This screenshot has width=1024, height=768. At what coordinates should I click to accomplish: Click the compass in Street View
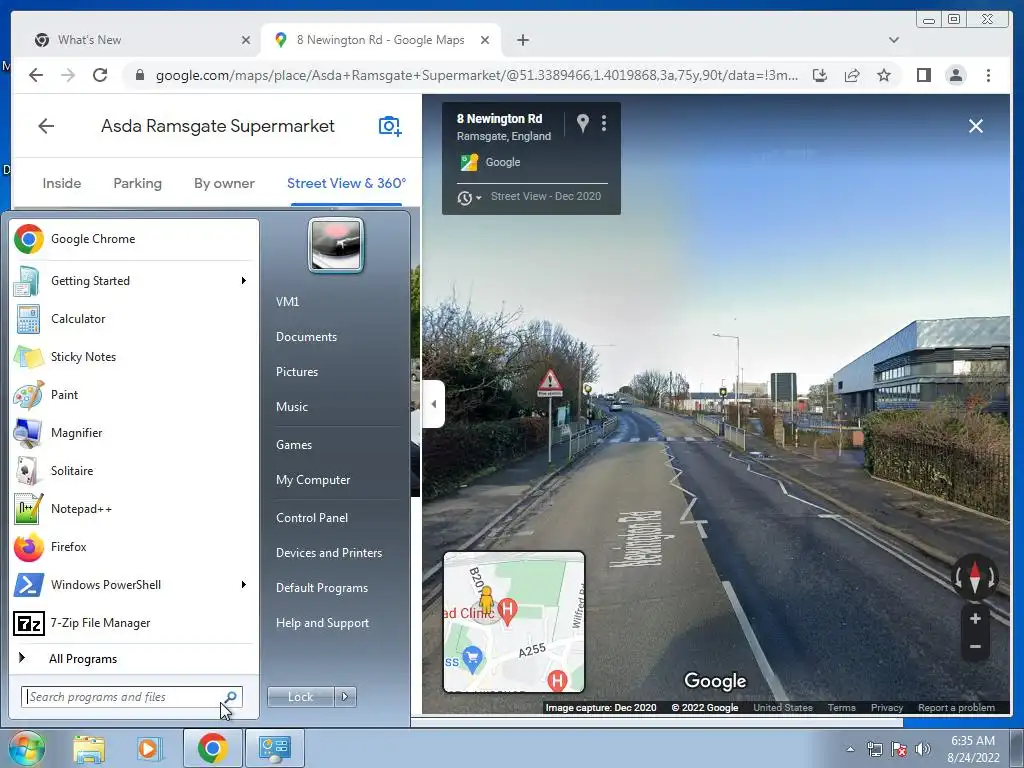pos(974,577)
